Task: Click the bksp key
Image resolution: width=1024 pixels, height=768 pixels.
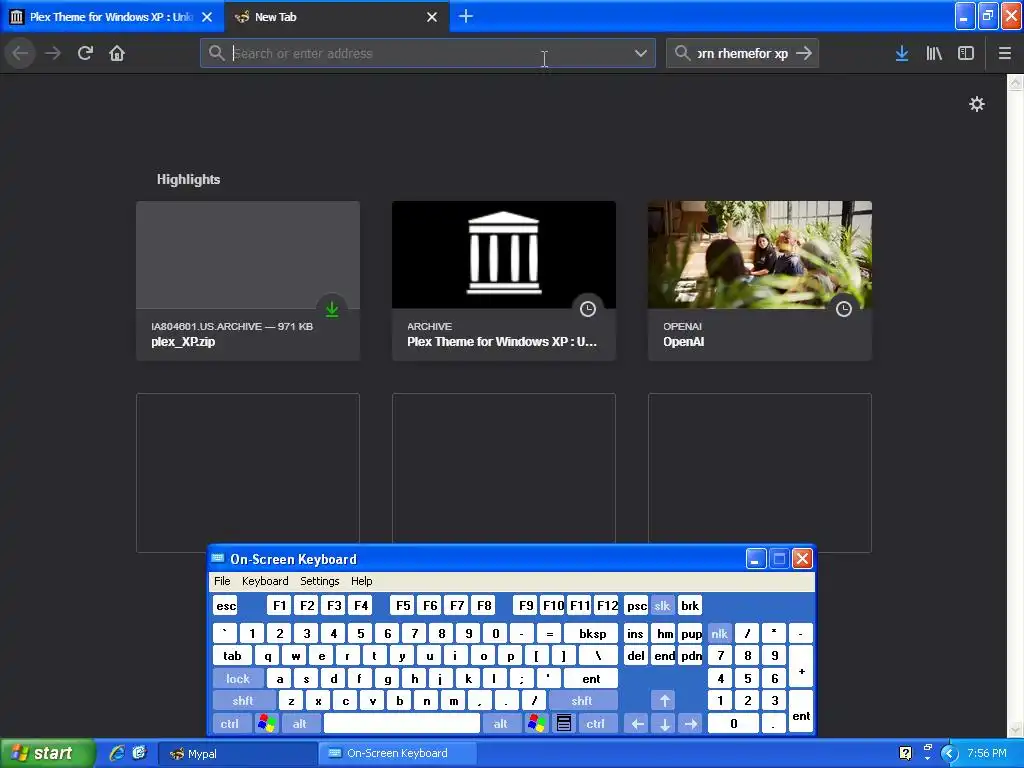Action: (x=592, y=633)
